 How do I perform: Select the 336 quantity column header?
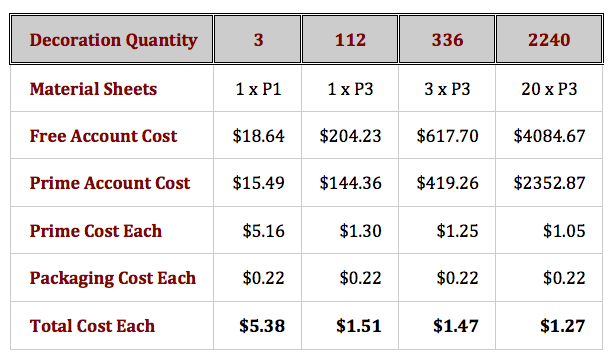[447, 40]
